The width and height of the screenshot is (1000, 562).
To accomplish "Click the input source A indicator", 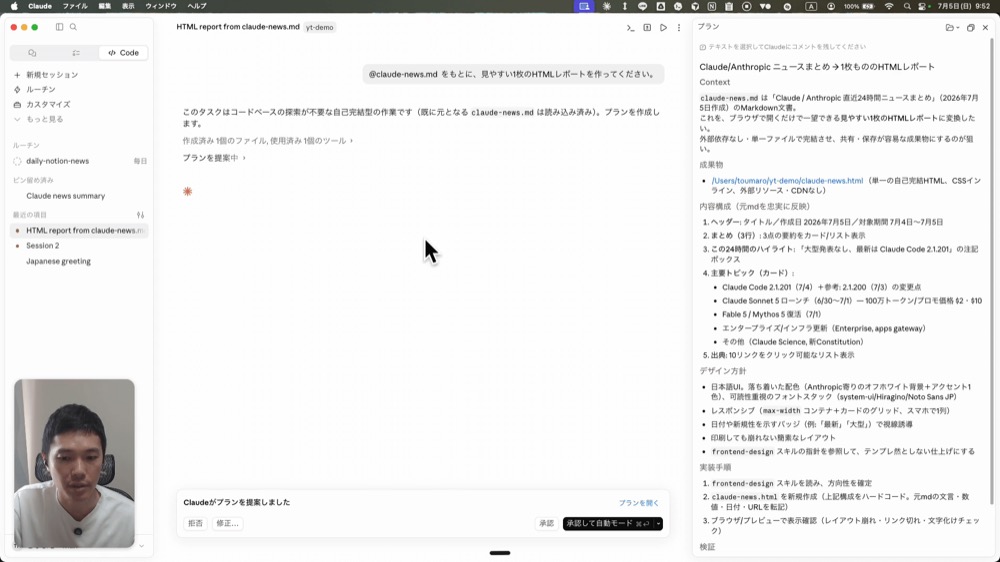I will pos(811,6).
